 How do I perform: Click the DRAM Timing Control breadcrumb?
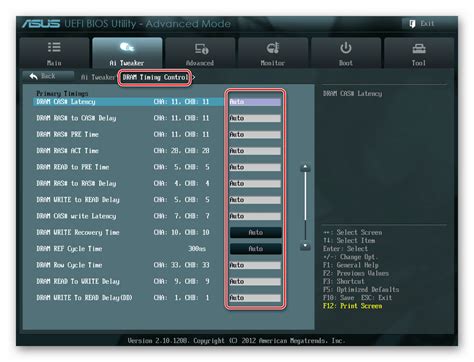pyautogui.click(x=155, y=77)
